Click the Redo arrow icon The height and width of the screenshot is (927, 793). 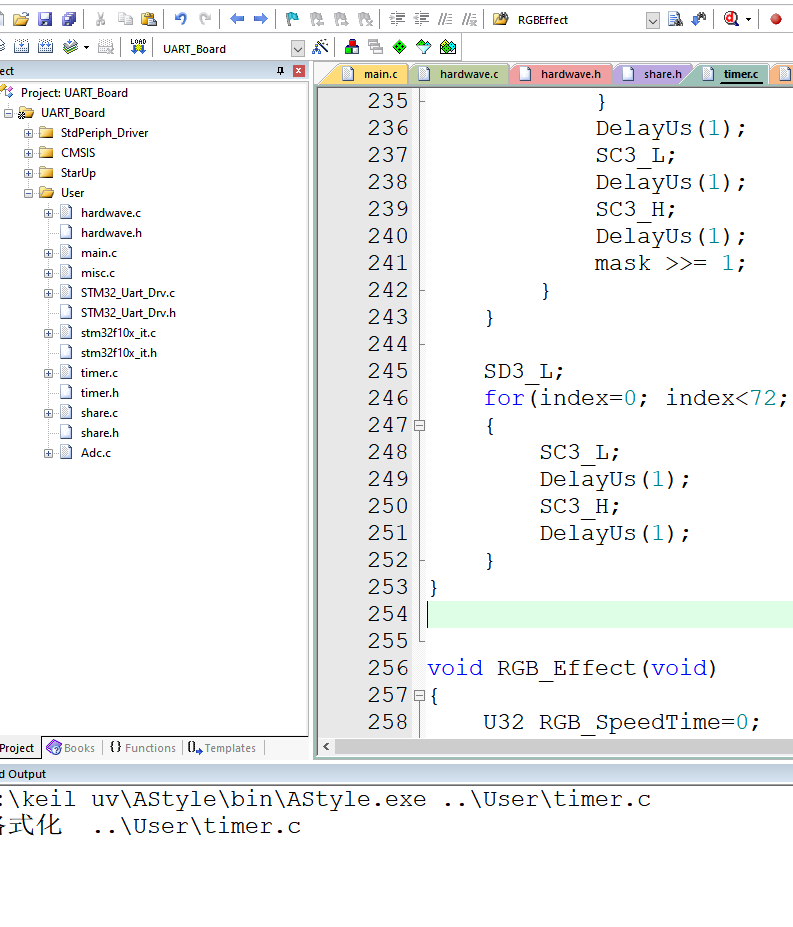coord(205,20)
